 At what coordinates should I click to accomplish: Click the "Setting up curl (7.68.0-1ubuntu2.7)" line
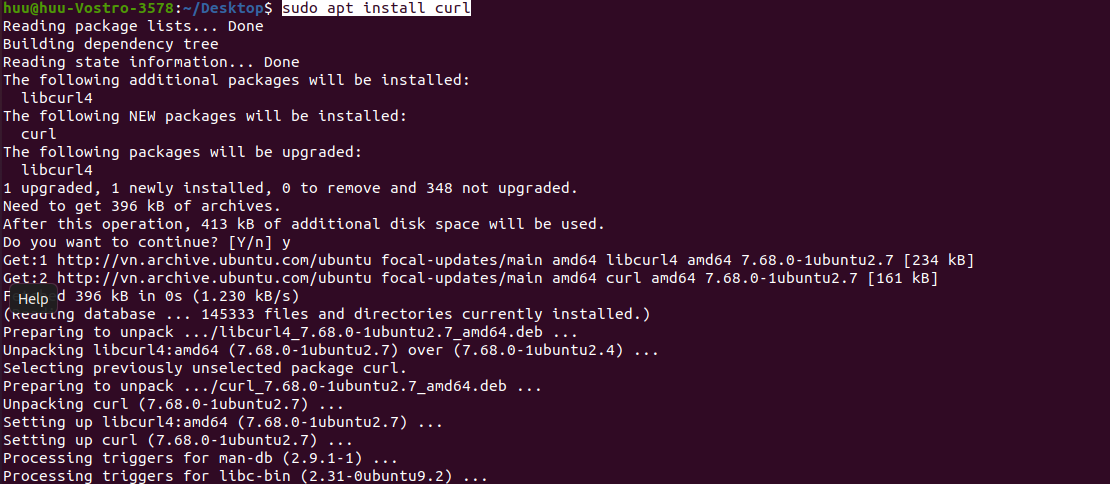click(178, 440)
